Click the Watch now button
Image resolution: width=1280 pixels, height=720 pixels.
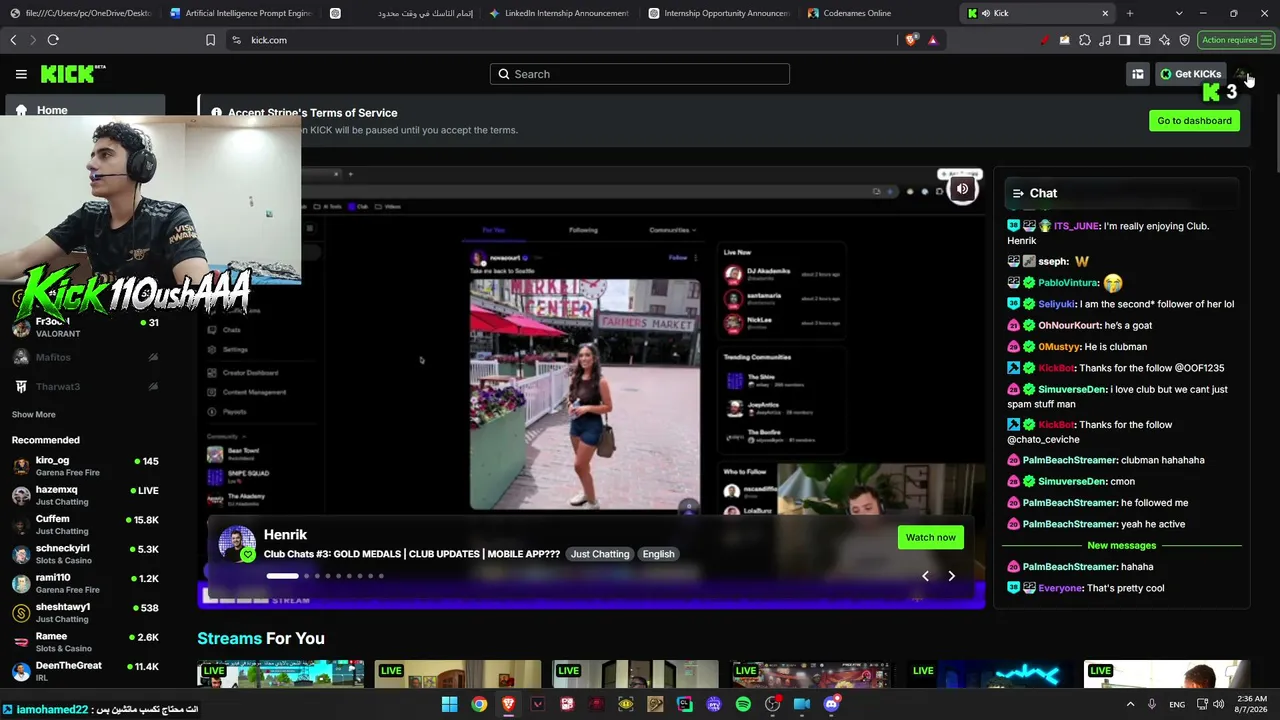[x=931, y=538]
